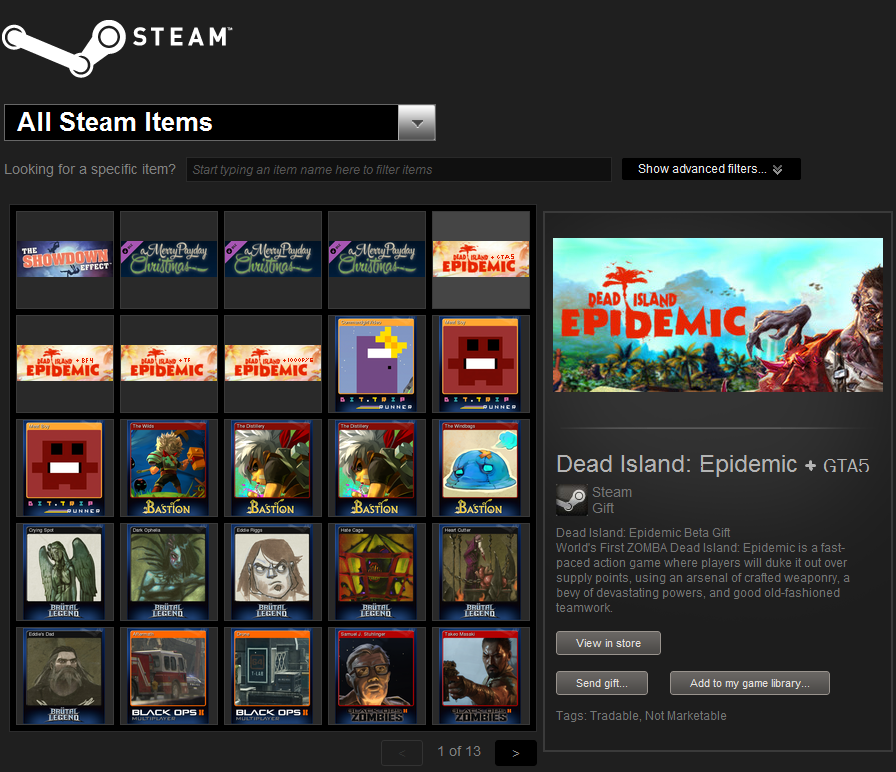896x772 pixels.
Task: Click View in store button
Action: click(608, 643)
